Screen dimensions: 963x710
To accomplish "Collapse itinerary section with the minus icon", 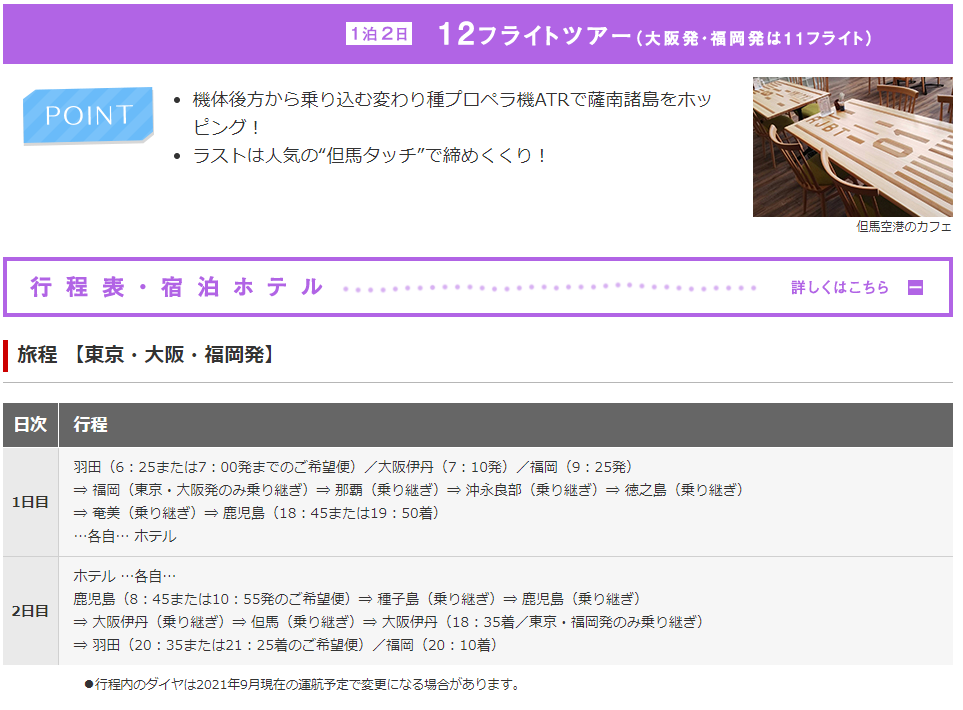I will tap(914, 288).
